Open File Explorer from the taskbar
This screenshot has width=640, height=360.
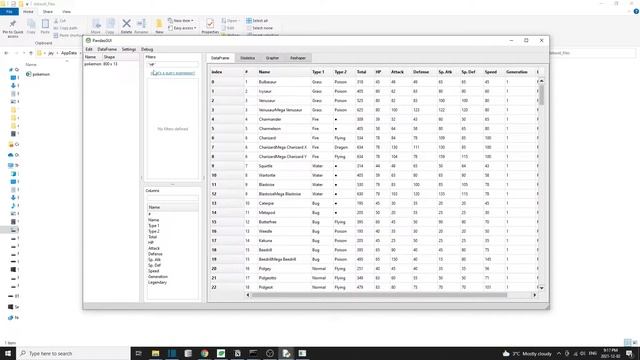(156, 353)
